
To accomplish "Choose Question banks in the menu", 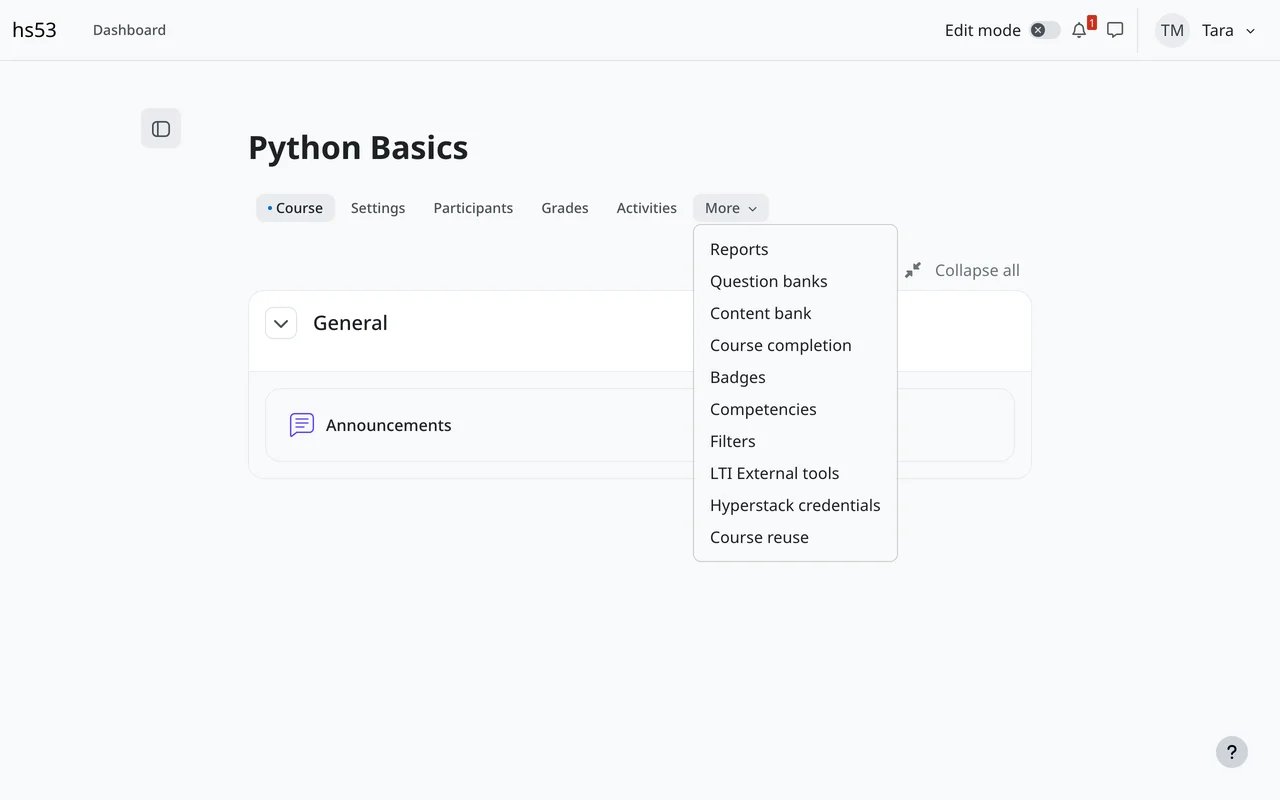I will 795,281.
